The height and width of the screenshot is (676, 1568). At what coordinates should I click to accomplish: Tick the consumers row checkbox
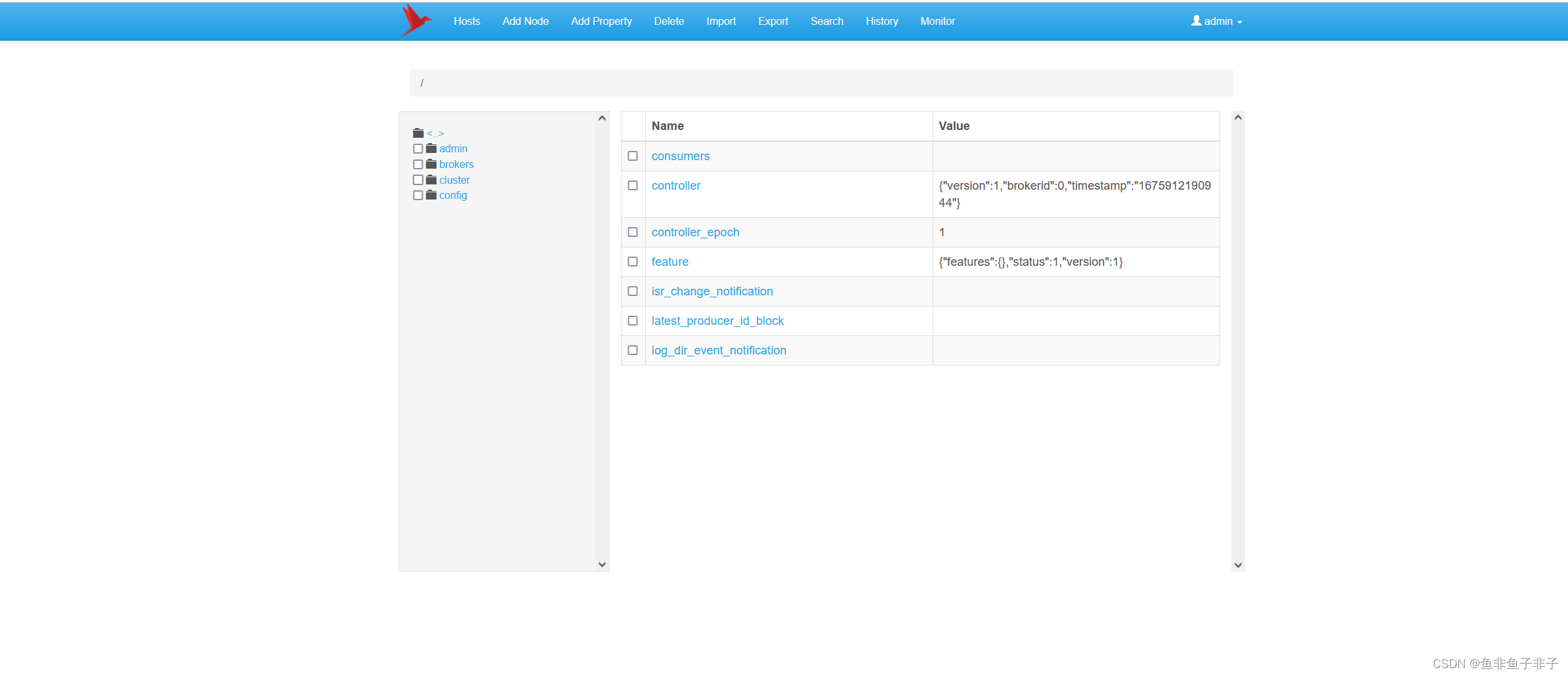(633, 156)
